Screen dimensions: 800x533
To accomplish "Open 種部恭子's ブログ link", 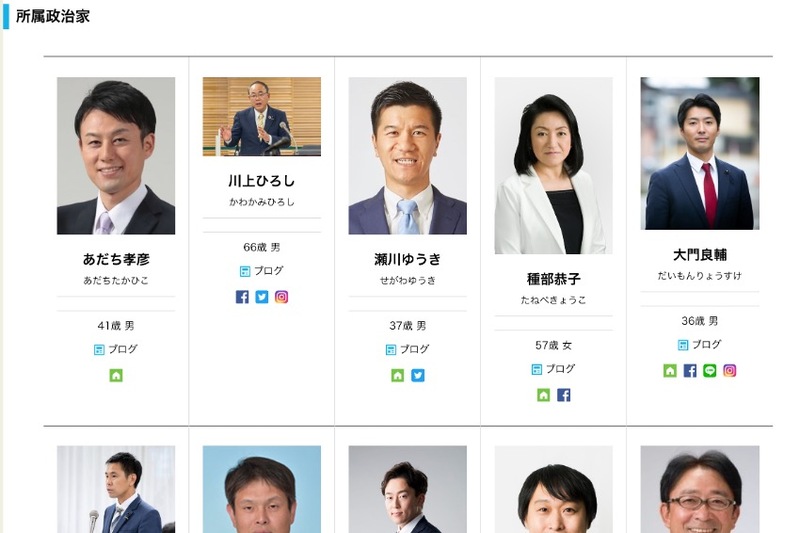I will click(554, 369).
